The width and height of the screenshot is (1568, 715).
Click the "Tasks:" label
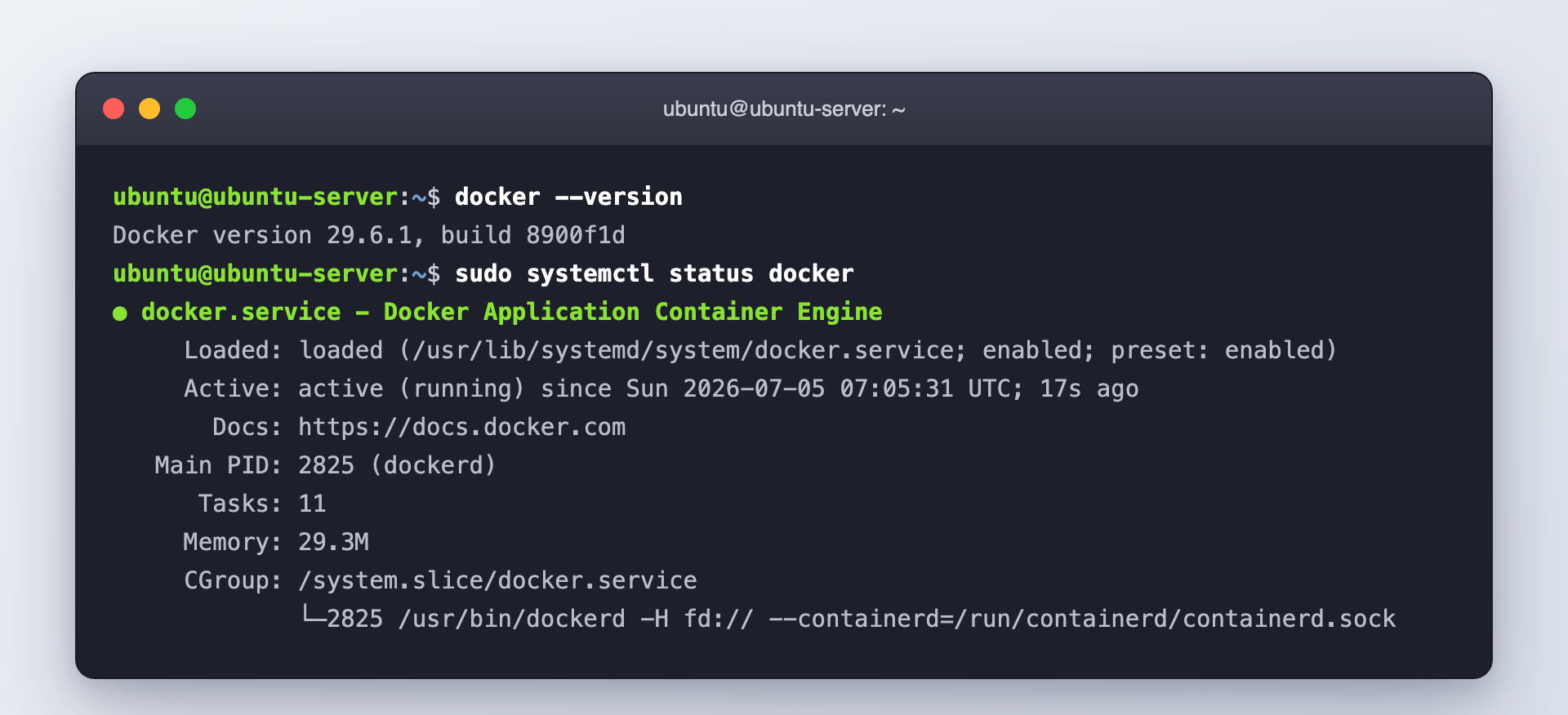coord(240,504)
